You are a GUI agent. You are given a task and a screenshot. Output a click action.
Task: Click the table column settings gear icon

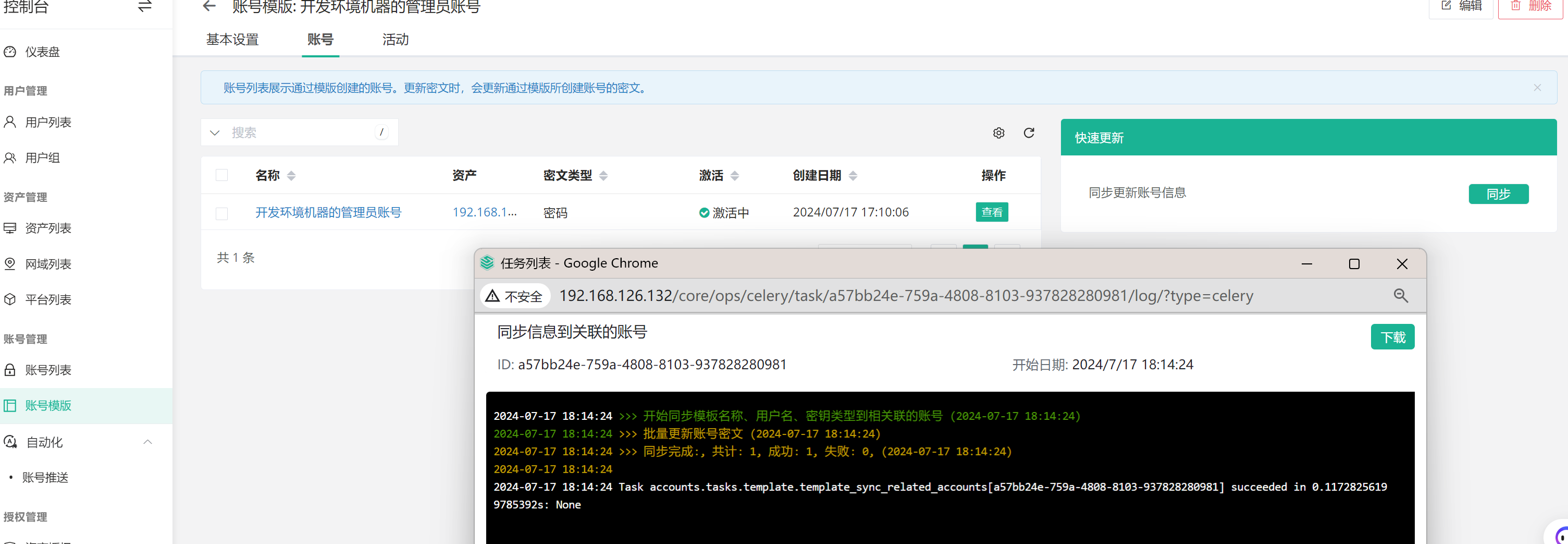[998, 133]
